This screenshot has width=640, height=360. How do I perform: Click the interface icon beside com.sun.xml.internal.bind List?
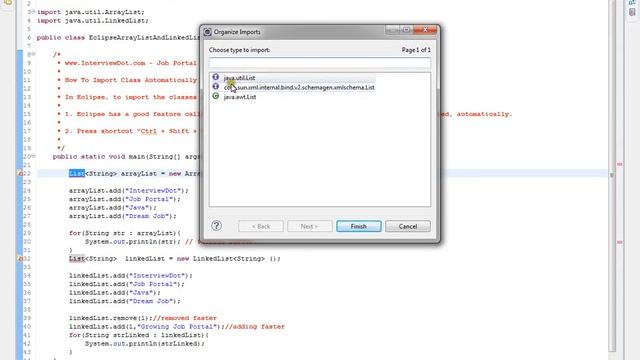(216, 87)
